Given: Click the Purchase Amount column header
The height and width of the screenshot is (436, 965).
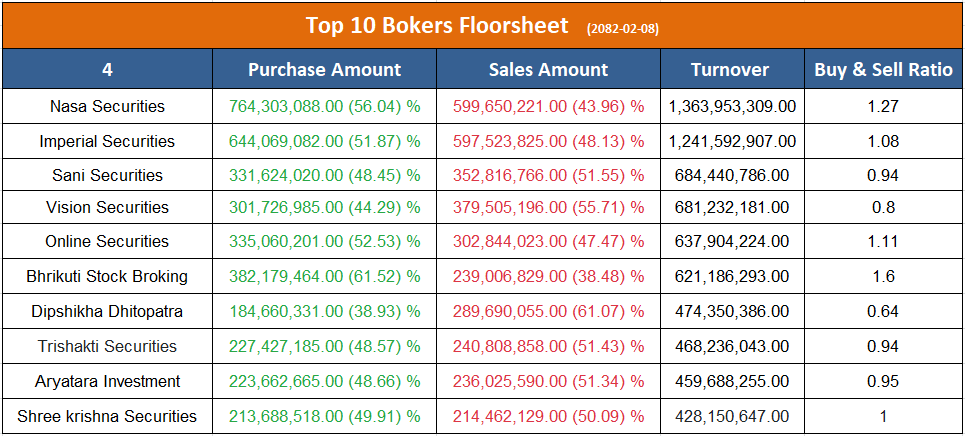Looking at the screenshot, I should pyautogui.click(x=324, y=70).
